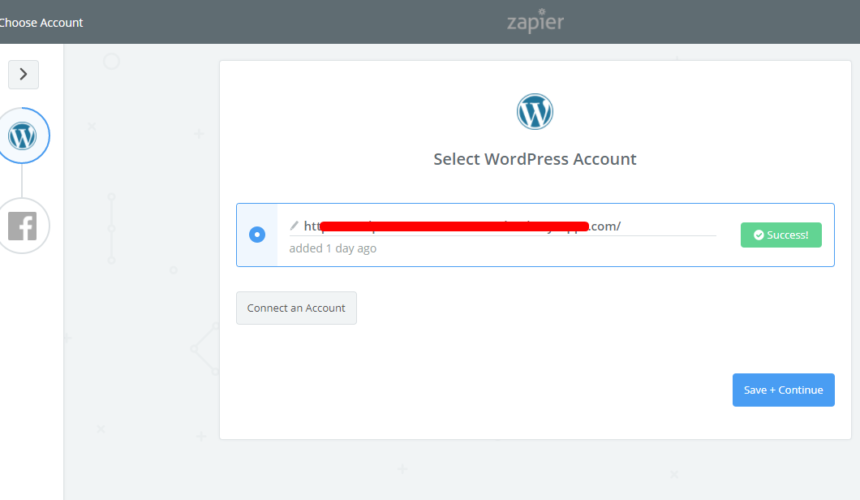The width and height of the screenshot is (860, 500).
Task: Edit account name with the pencil icon
Action: [x=294, y=226]
